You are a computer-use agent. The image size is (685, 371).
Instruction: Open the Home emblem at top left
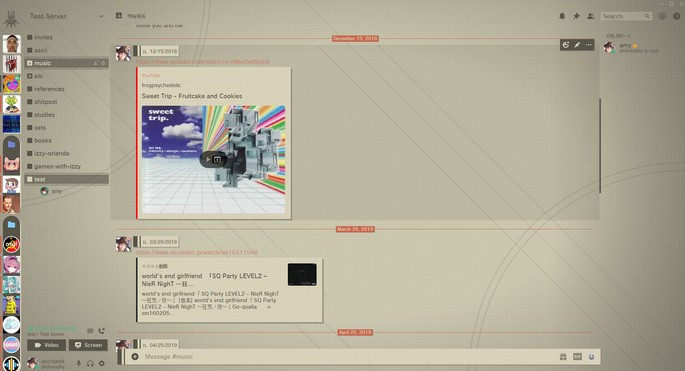11,18
